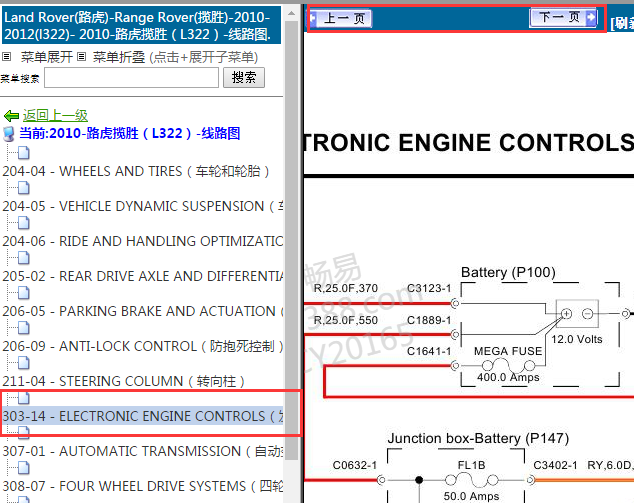Image resolution: width=634 pixels, height=503 pixels.
Task: Focus the 菜单搜索 search input field
Action: click(131, 77)
